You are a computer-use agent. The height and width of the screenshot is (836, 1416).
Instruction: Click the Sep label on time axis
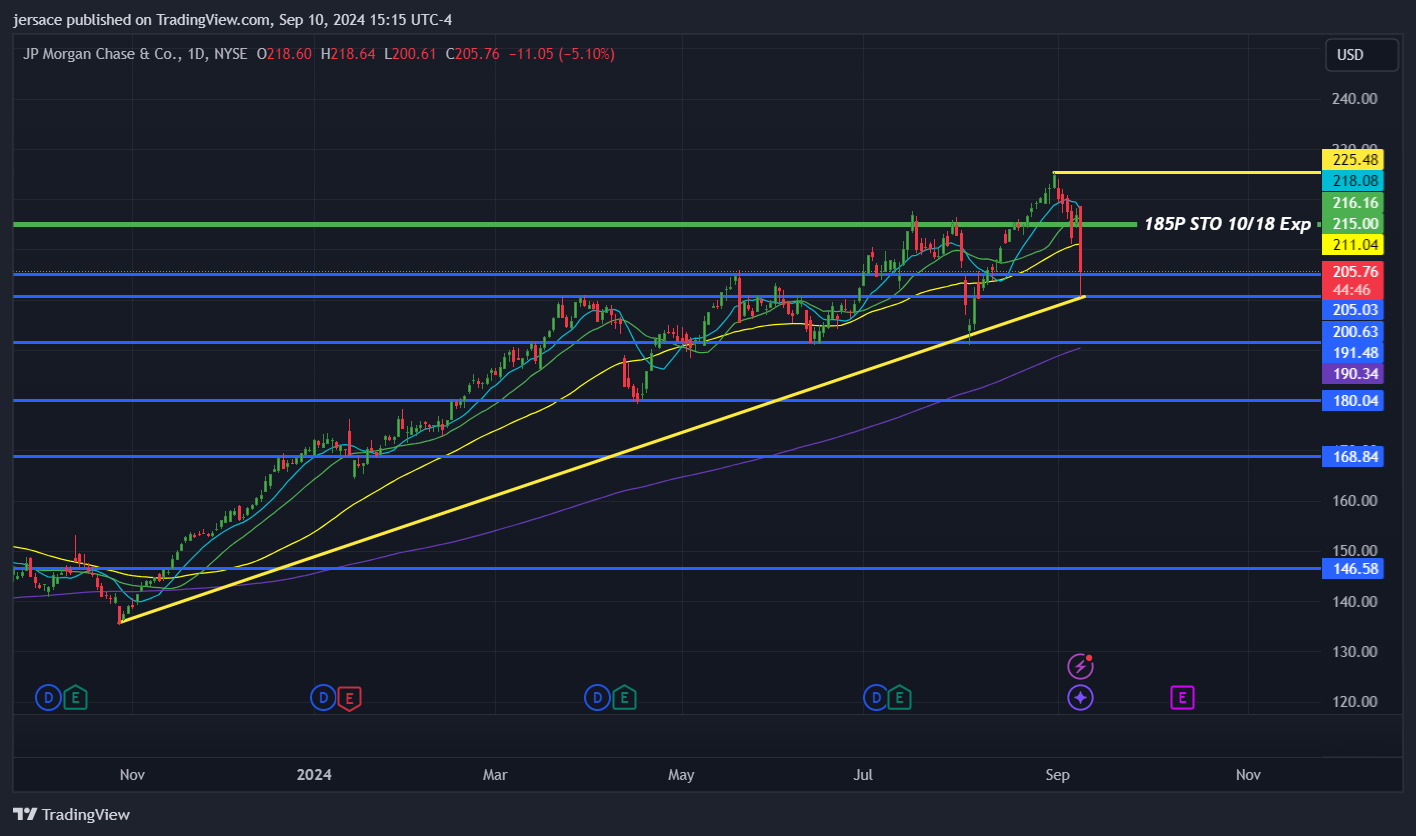coord(1057,775)
